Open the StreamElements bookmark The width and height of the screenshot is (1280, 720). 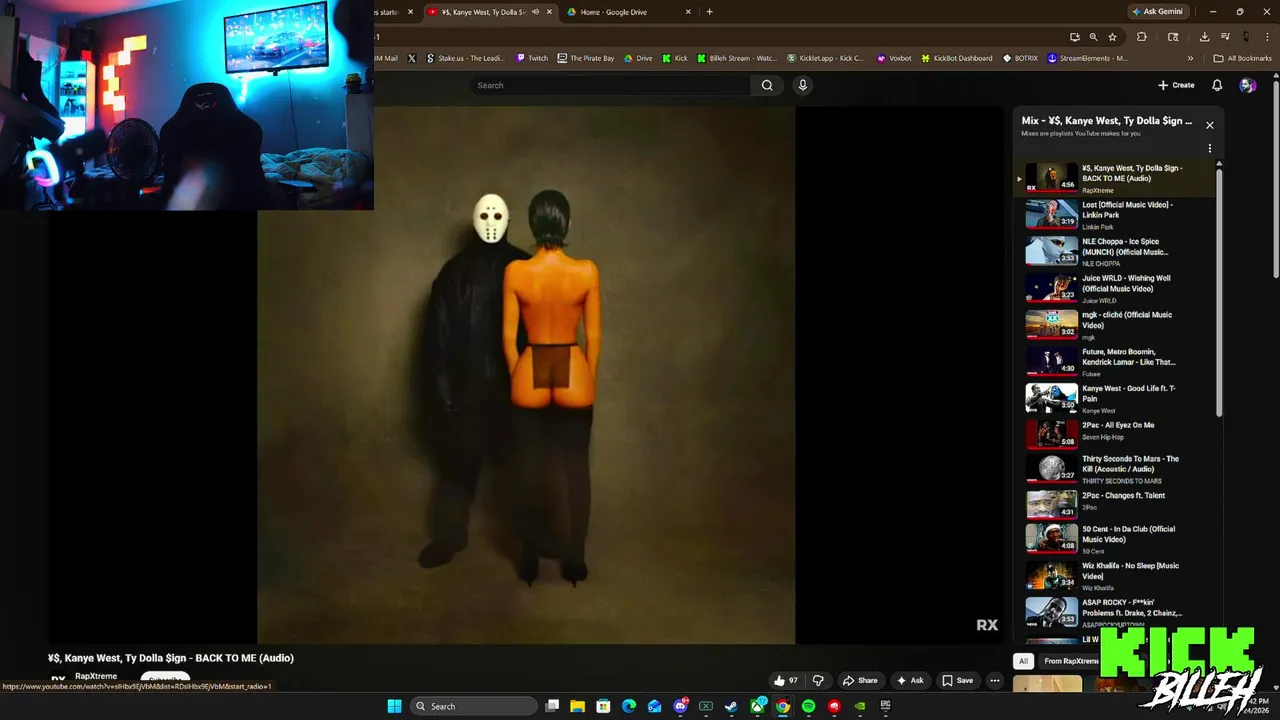1087,58
